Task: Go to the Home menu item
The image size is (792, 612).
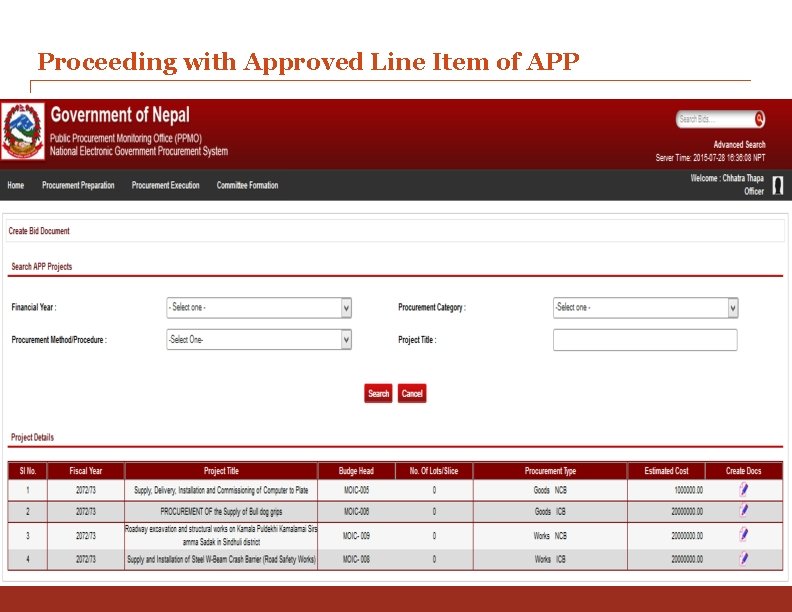Action: (x=16, y=185)
